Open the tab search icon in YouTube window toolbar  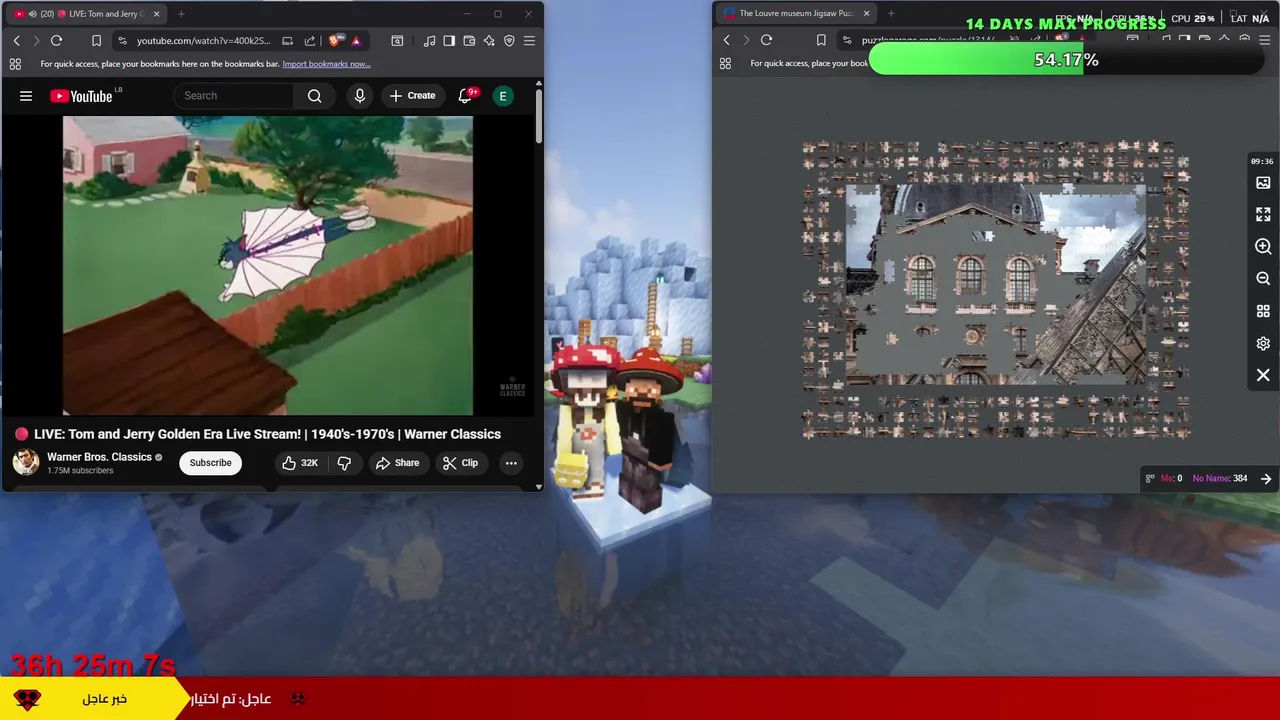(x=397, y=41)
